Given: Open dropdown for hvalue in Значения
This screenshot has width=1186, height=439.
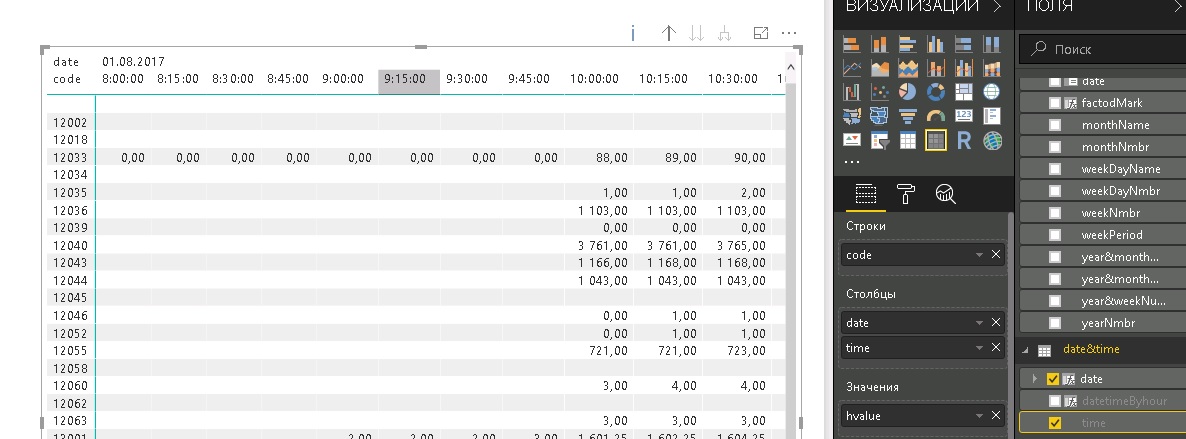Looking at the screenshot, I should pos(980,416).
